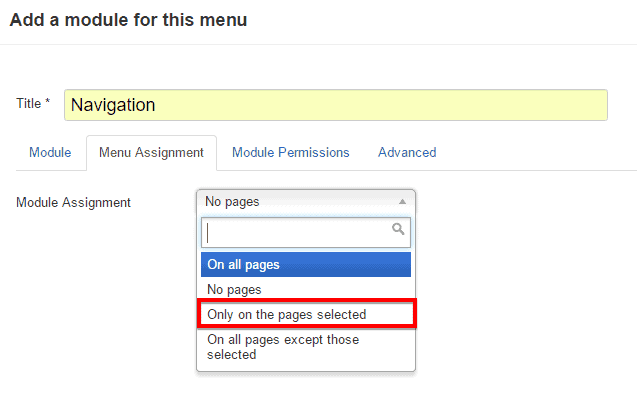Viewport: 637px width, 409px height.
Task: Switch to the Module tab
Action: point(50,153)
